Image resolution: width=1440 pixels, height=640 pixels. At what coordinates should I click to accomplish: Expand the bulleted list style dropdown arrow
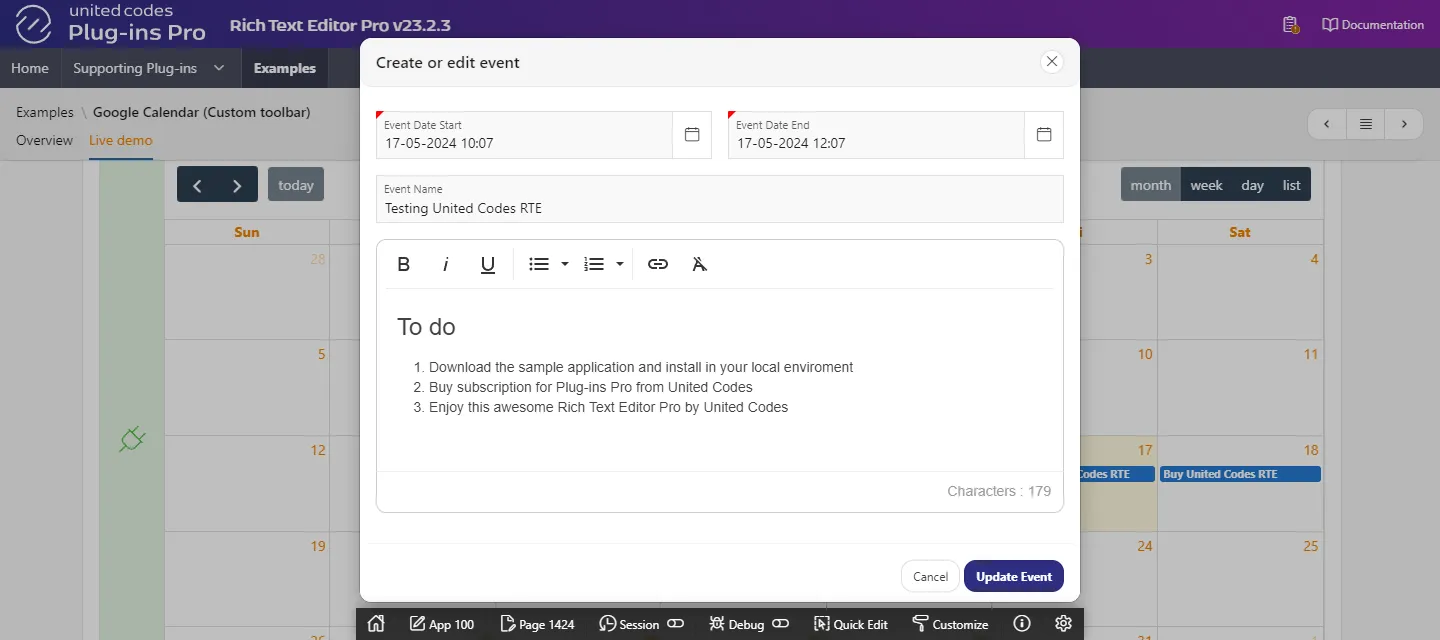[x=565, y=264]
